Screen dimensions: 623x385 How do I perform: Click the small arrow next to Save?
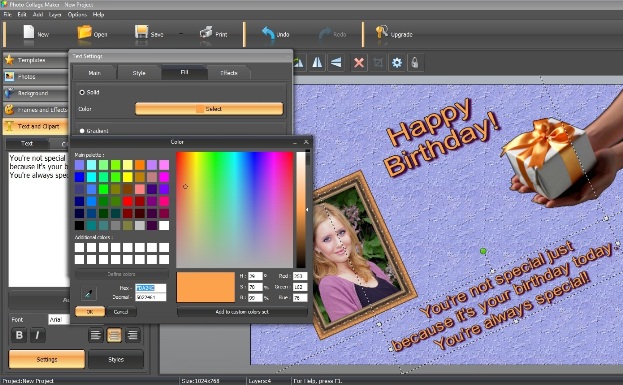(x=181, y=34)
